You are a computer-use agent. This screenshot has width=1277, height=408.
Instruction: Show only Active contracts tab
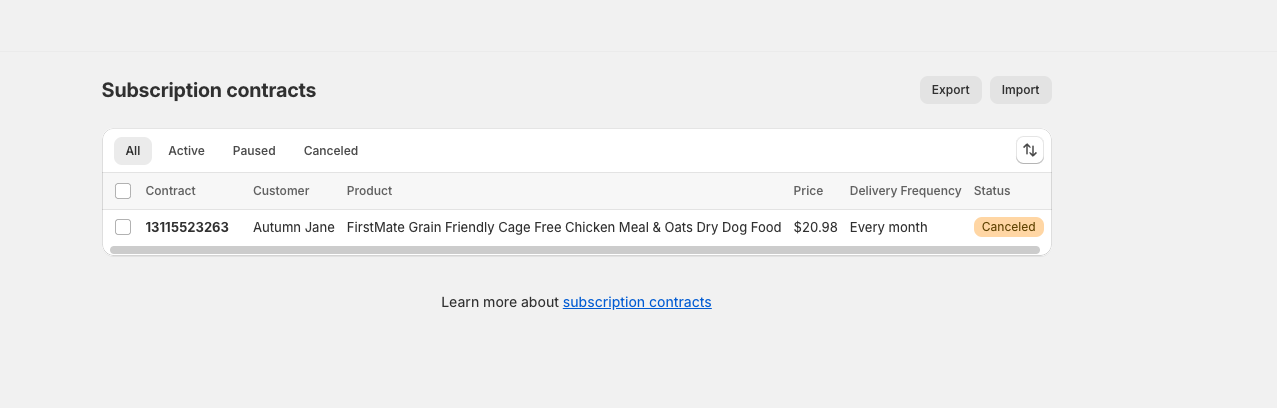(186, 151)
